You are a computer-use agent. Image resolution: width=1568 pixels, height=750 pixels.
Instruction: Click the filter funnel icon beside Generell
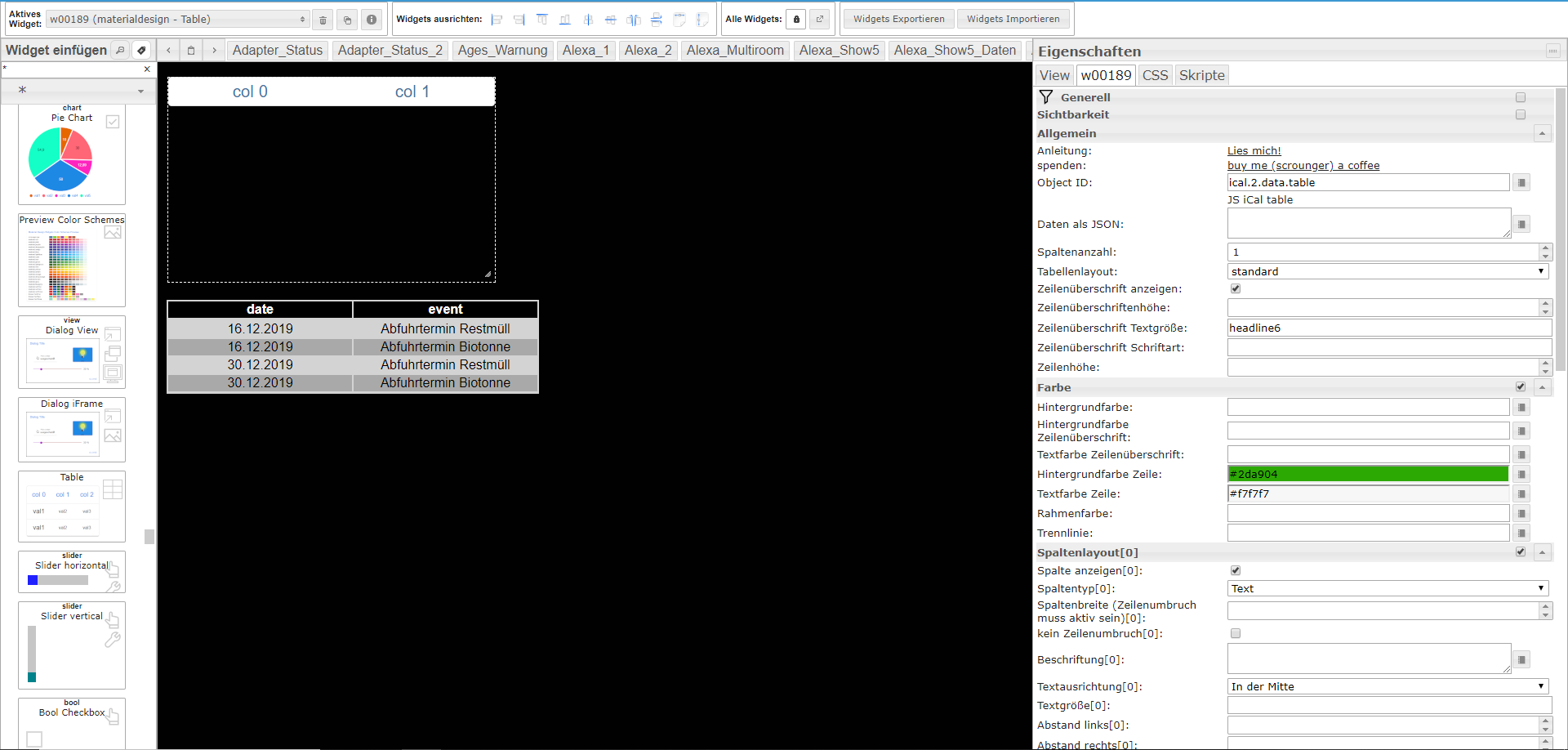point(1046,96)
